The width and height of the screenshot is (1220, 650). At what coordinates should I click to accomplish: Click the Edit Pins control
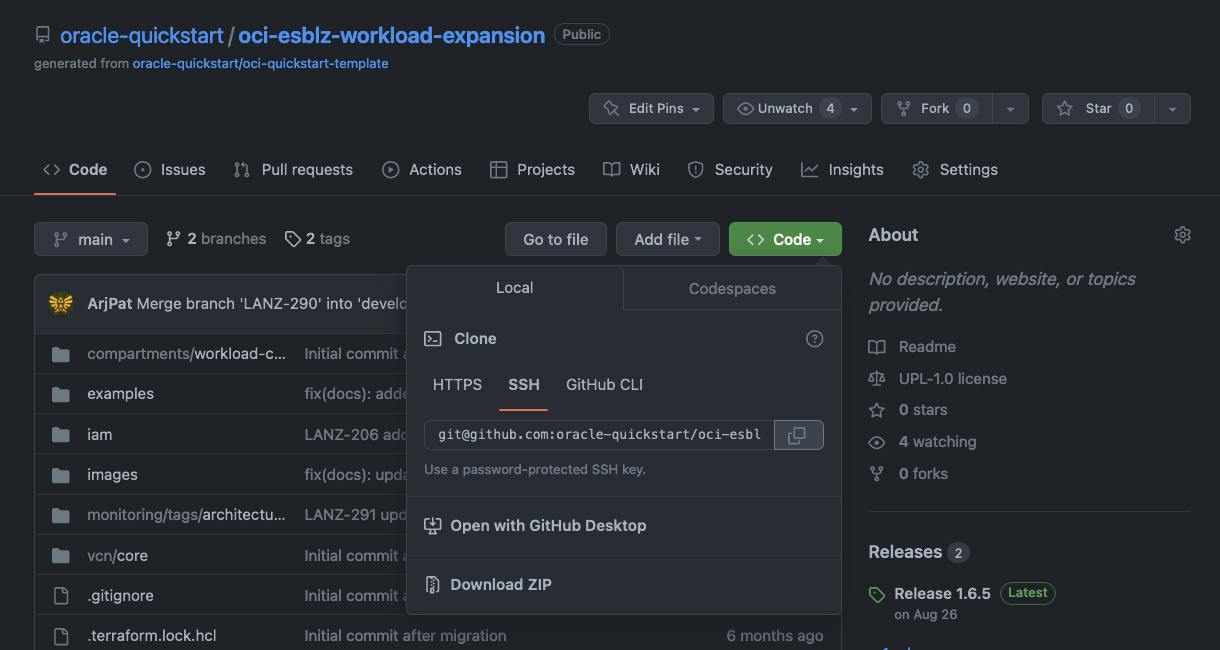651,108
